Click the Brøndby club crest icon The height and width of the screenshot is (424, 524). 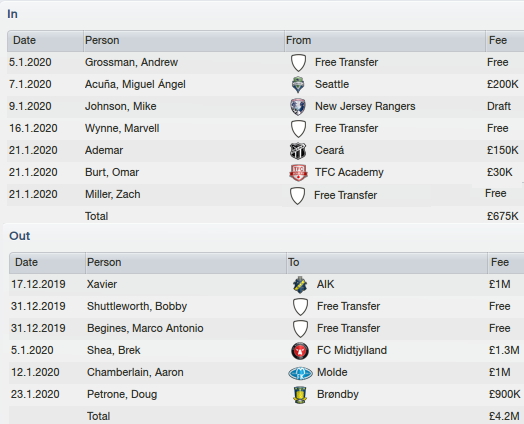coord(300,395)
